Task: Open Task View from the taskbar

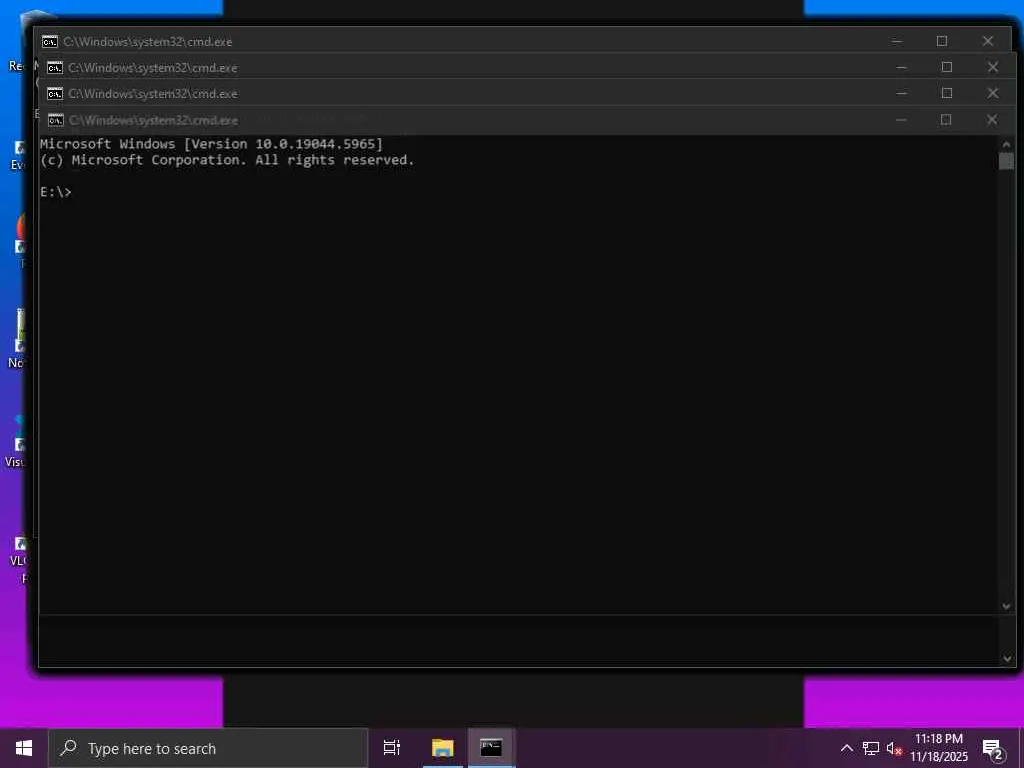Action: point(392,748)
